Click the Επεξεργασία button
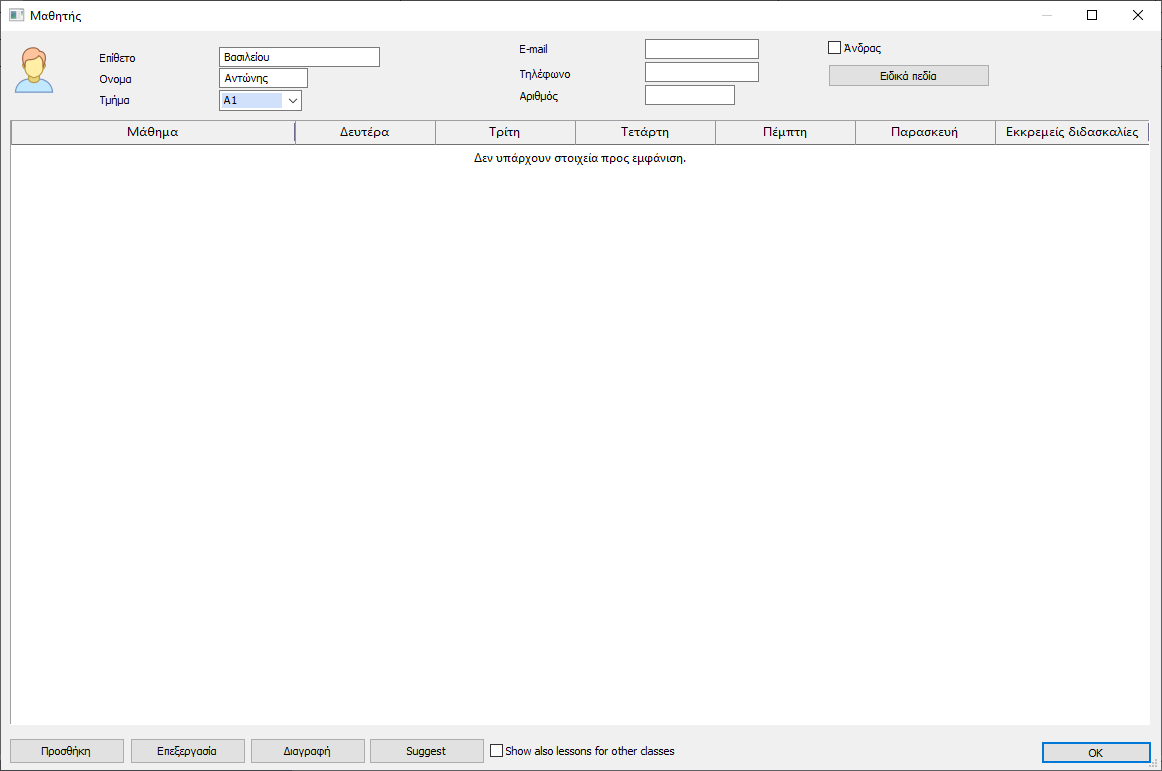The image size is (1162, 771). pyautogui.click(x=187, y=751)
